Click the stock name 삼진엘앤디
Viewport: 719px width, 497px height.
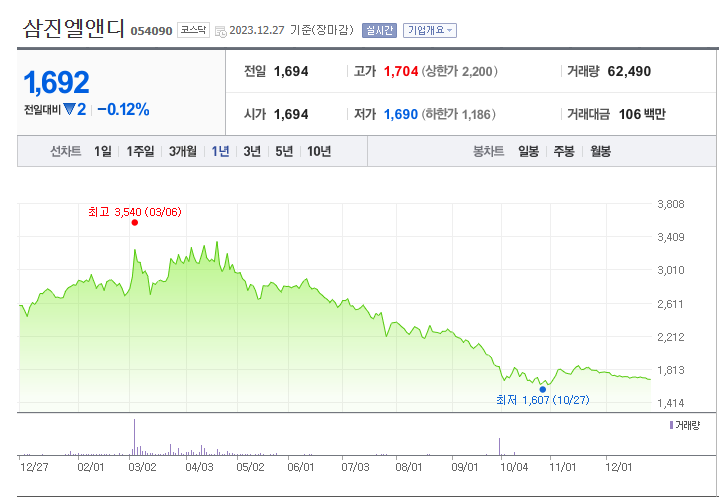[x=73, y=28]
